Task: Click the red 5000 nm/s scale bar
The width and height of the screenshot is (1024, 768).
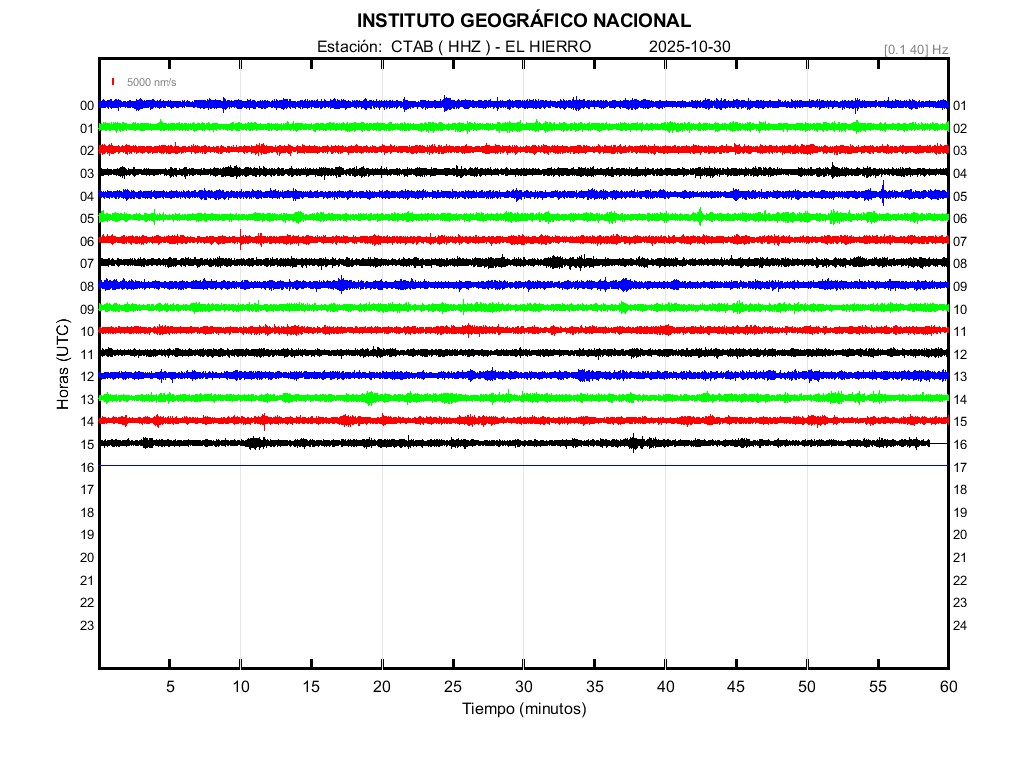Action: [x=113, y=82]
